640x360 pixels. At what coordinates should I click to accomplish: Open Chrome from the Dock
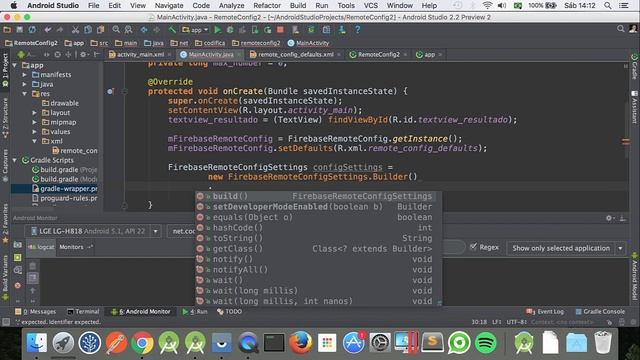click(142, 342)
